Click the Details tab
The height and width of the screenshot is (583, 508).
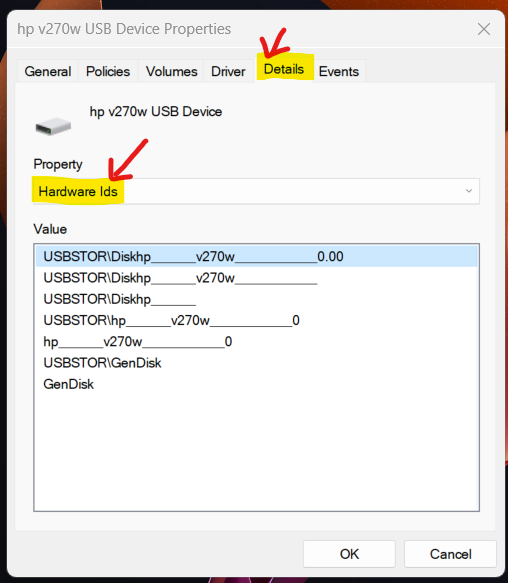[x=284, y=69]
